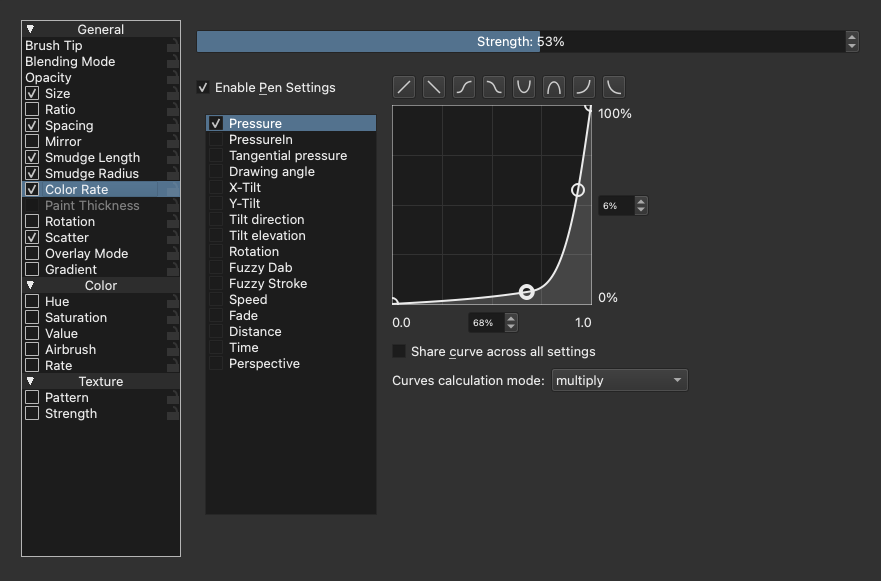This screenshot has width=881, height=581.
Task: Apply the J-shaped curve preset
Action: coord(584,87)
